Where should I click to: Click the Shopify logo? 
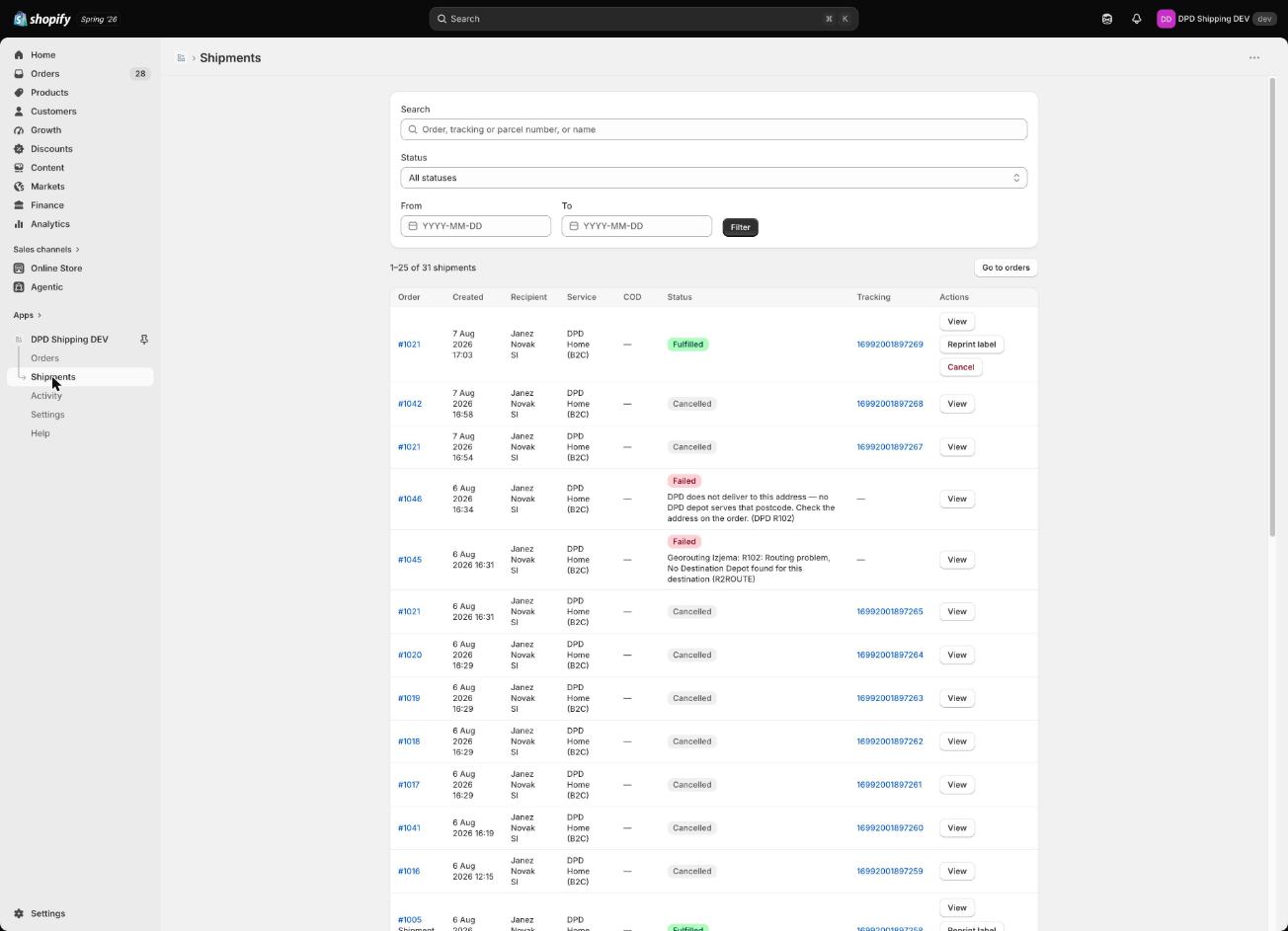click(41, 19)
